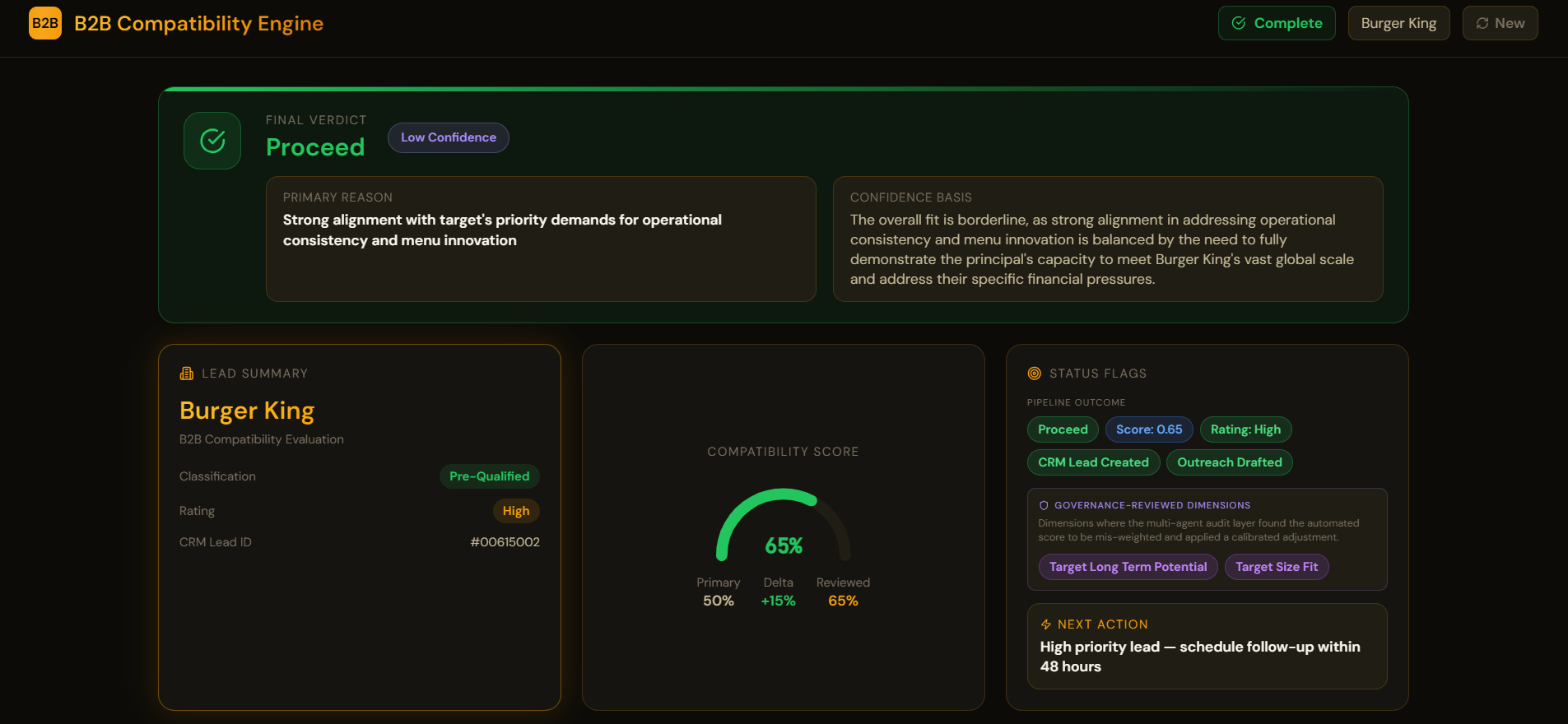The height and width of the screenshot is (724, 1568).
Task: Click the 65% compatibility score gauge
Action: [x=784, y=527]
